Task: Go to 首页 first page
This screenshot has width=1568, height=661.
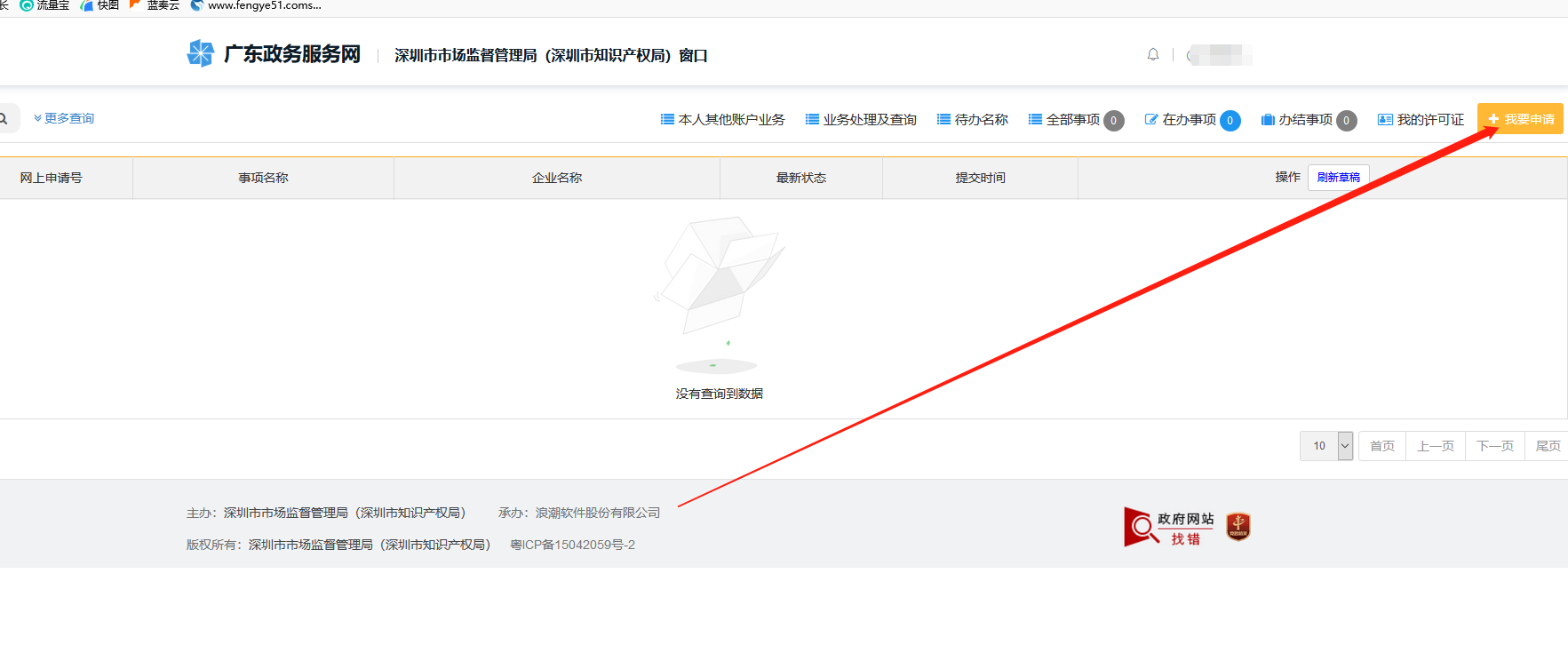Action: coord(1382,446)
